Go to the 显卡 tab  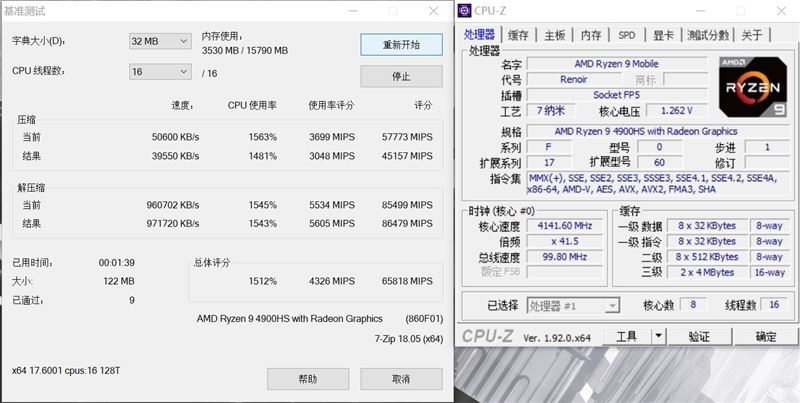pos(663,35)
